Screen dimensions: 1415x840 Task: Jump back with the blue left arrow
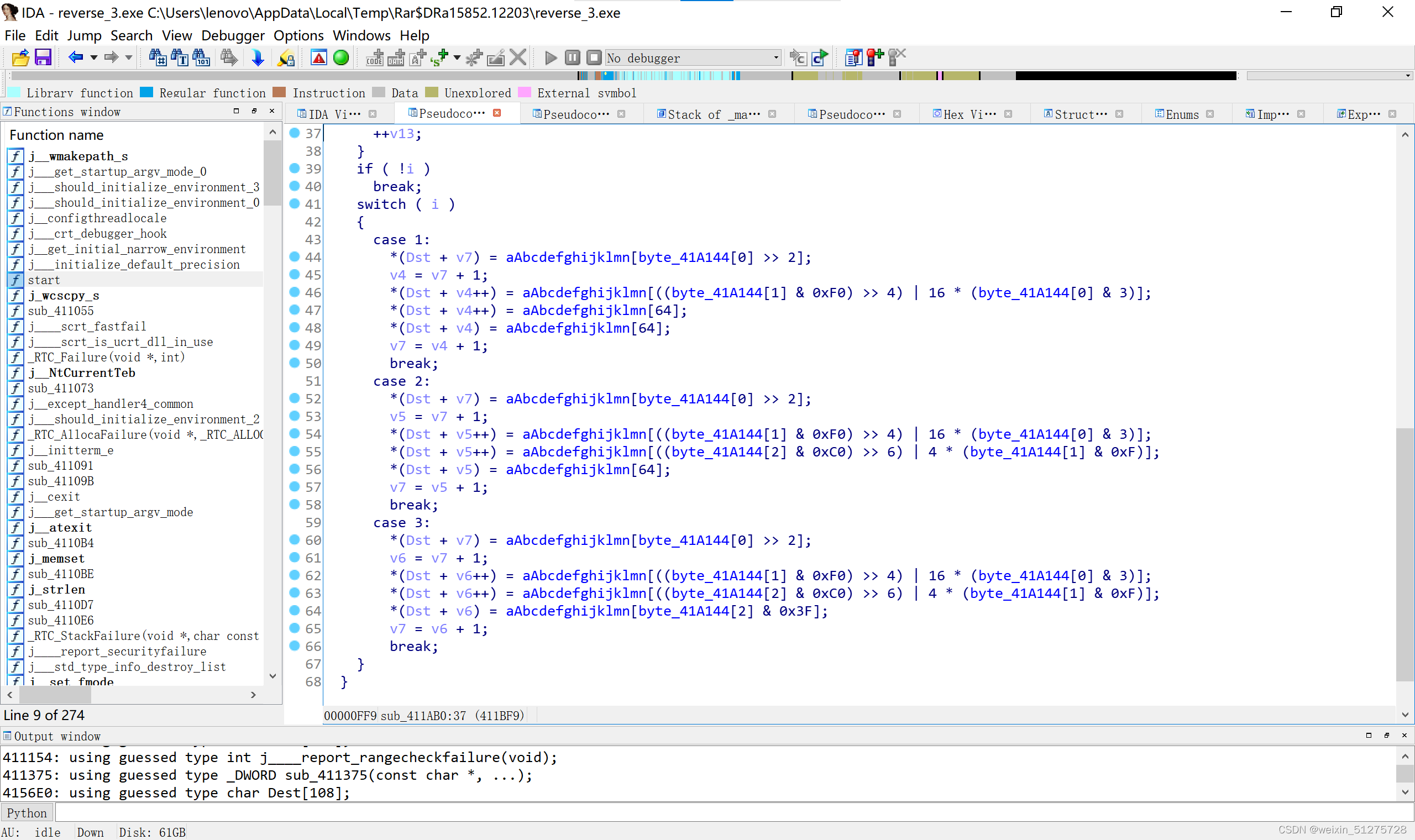tap(76, 57)
